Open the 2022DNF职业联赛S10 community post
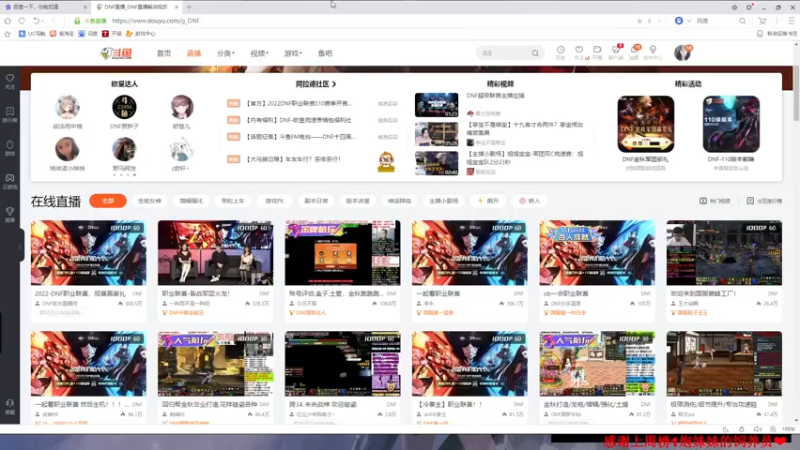 point(298,103)
